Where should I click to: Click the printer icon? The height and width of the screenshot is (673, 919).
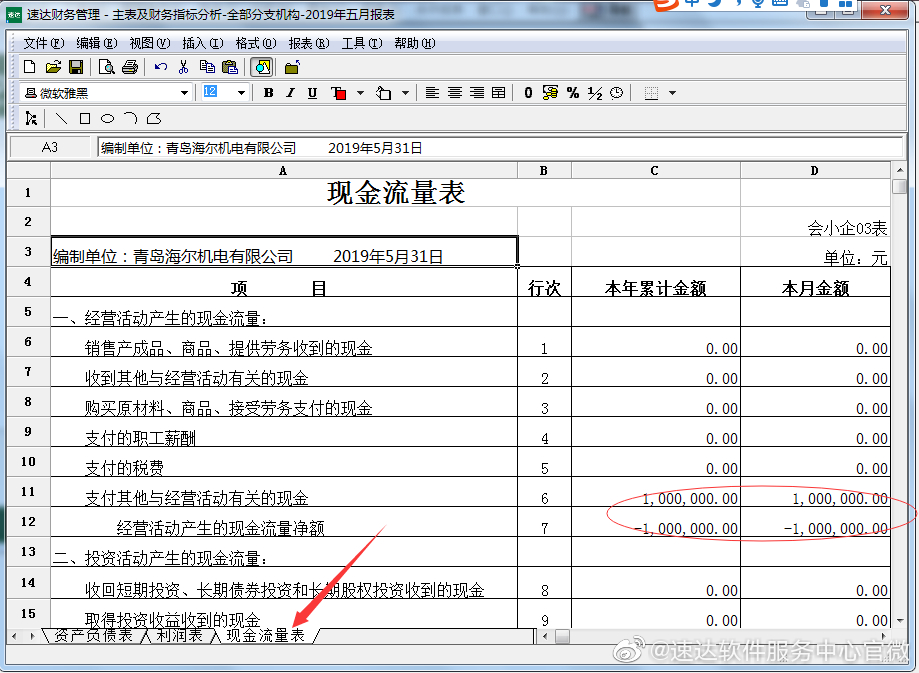129,67
